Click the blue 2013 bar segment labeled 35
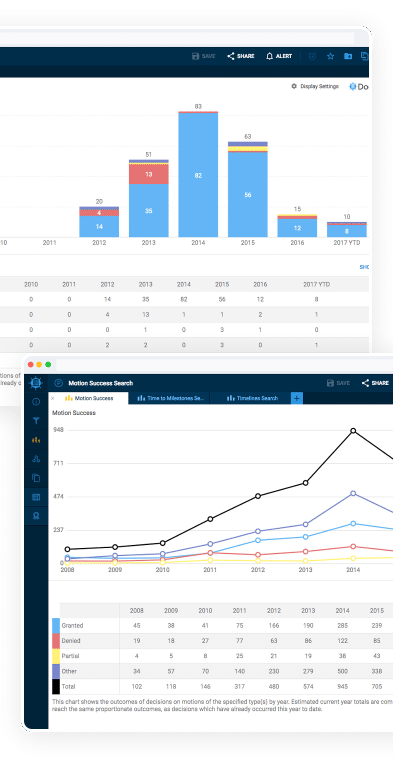 [149, 211]
